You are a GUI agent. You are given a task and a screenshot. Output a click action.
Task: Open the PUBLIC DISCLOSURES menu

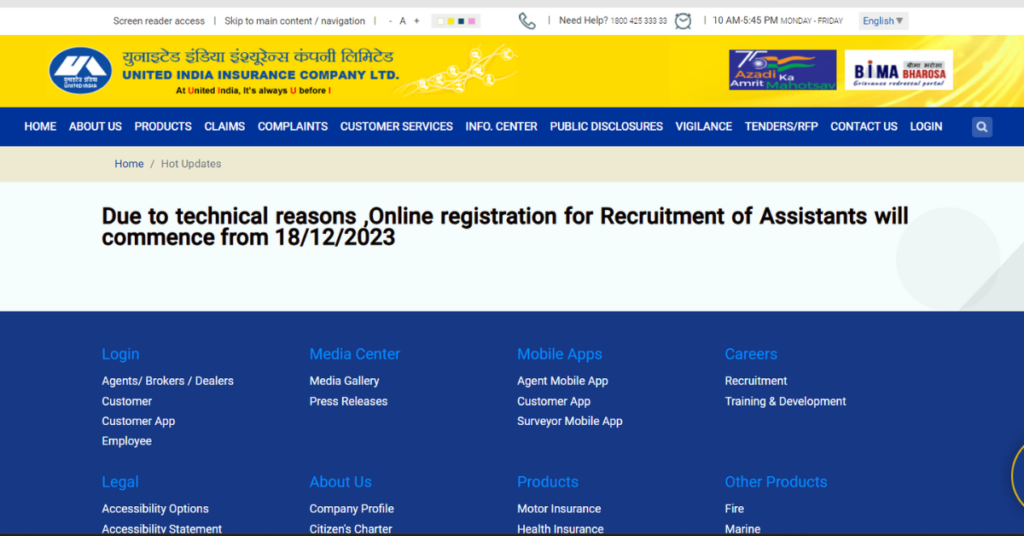pyautogui.click(x=606, y=127)
